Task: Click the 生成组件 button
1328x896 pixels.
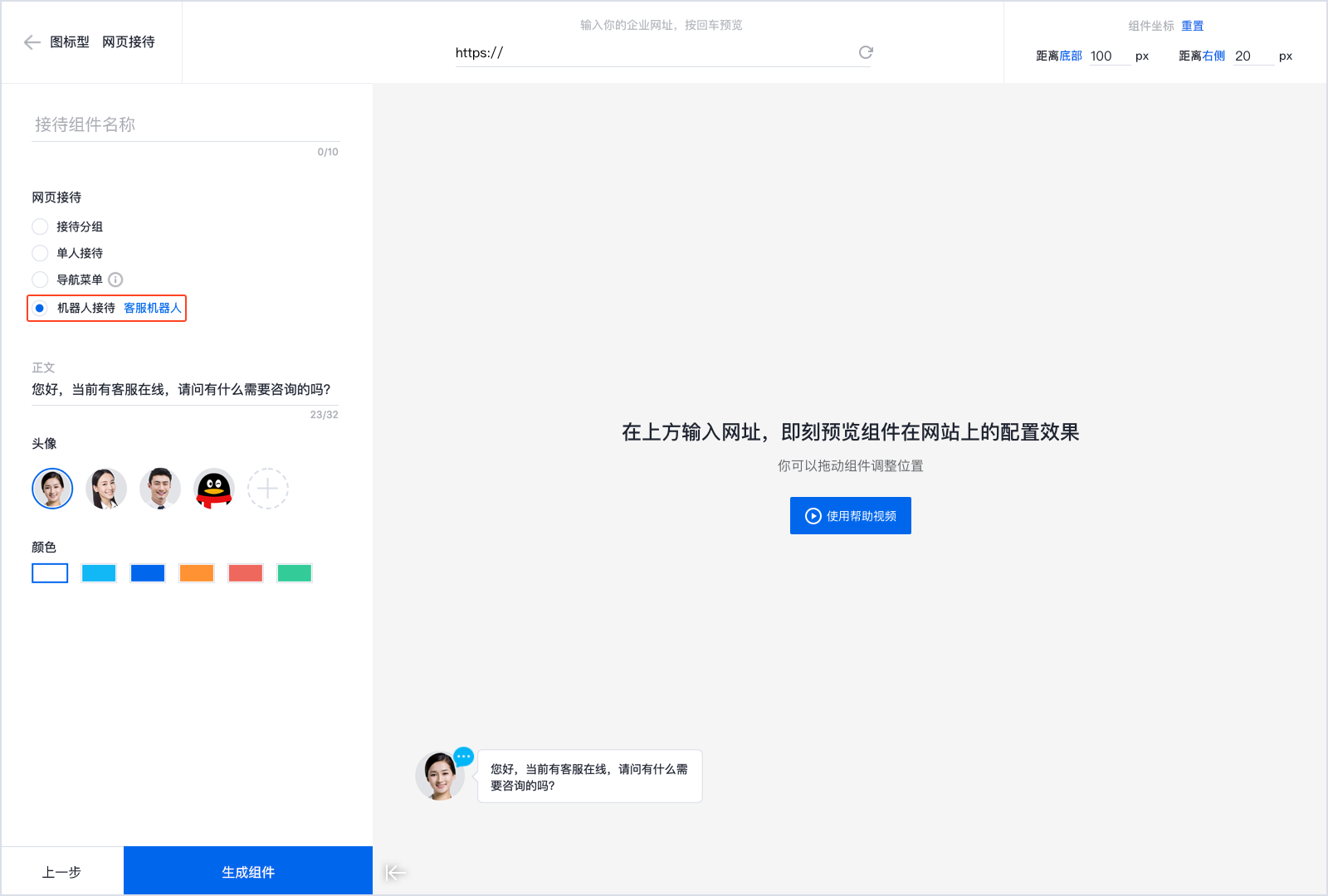Action: point(248,871)
